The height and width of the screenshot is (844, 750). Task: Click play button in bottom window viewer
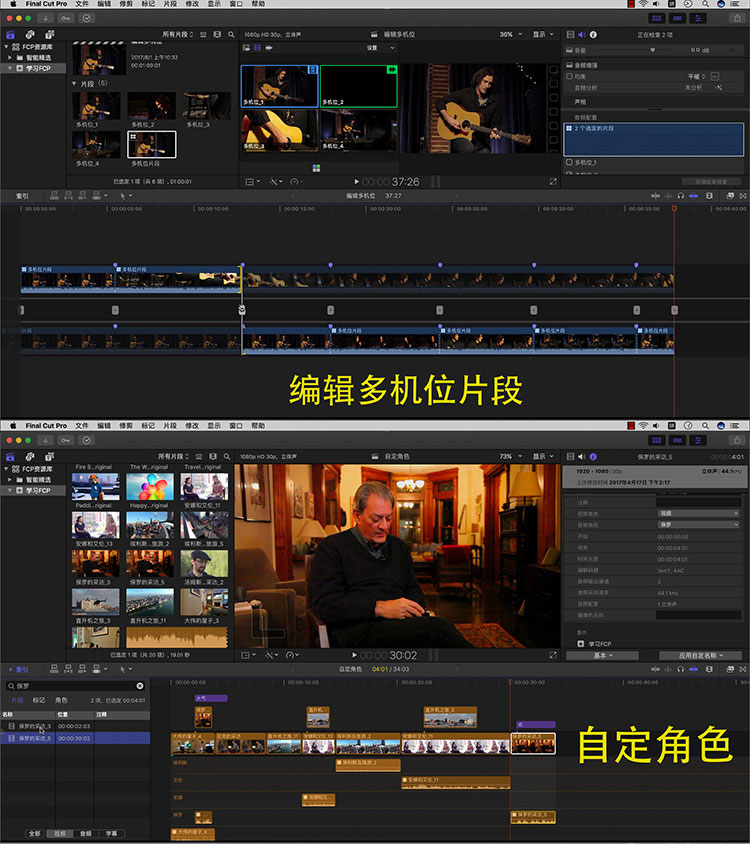coord(354,655)
